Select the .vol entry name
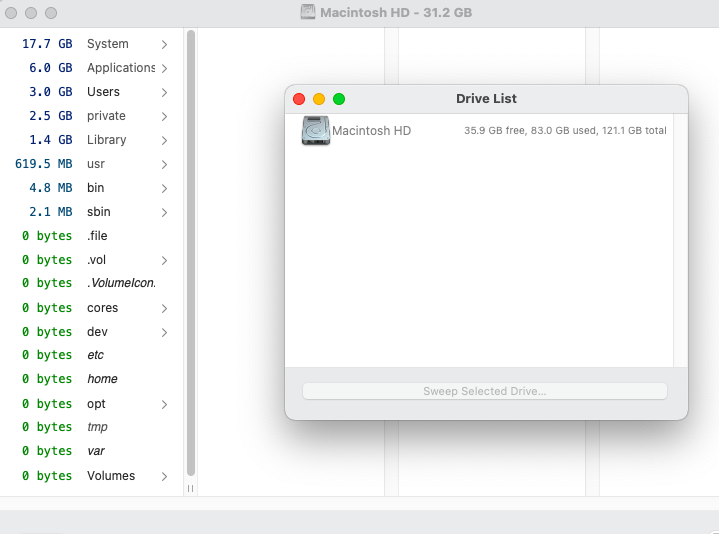 96,260
